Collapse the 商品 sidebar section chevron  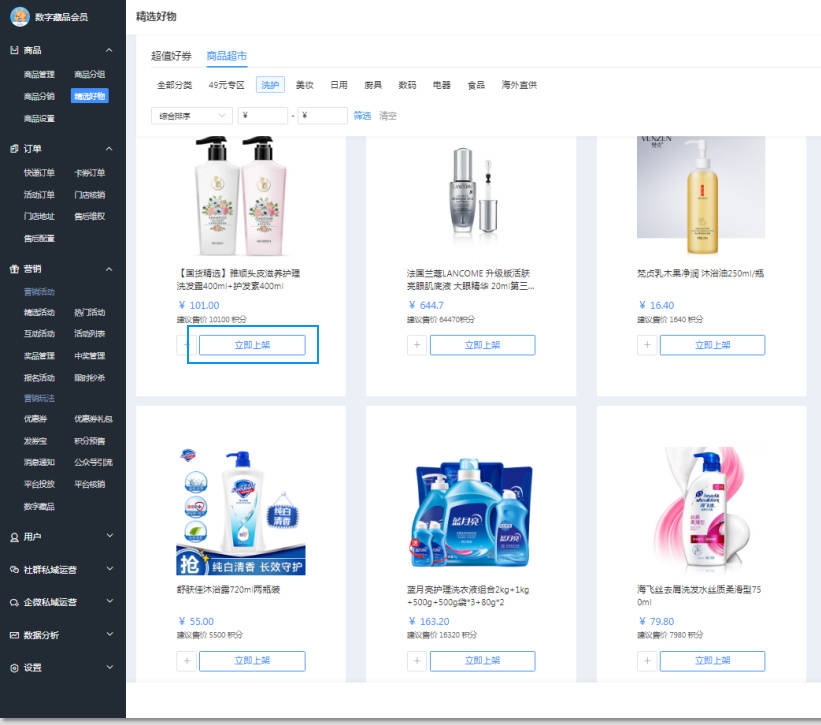point(109,50)
